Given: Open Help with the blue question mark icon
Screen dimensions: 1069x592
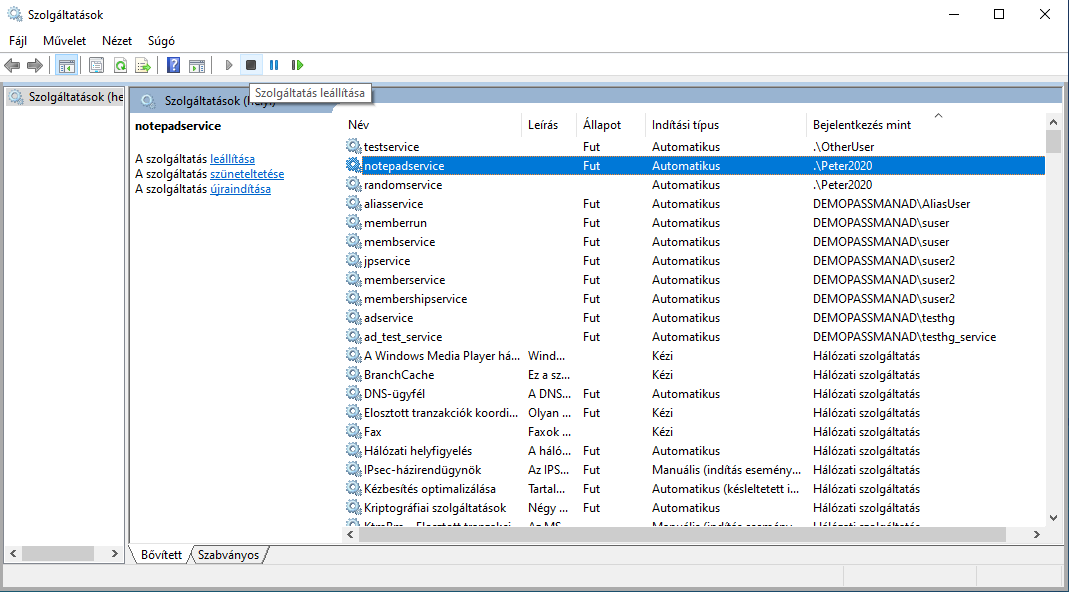Looking at the screenshot, I should 173,65.
